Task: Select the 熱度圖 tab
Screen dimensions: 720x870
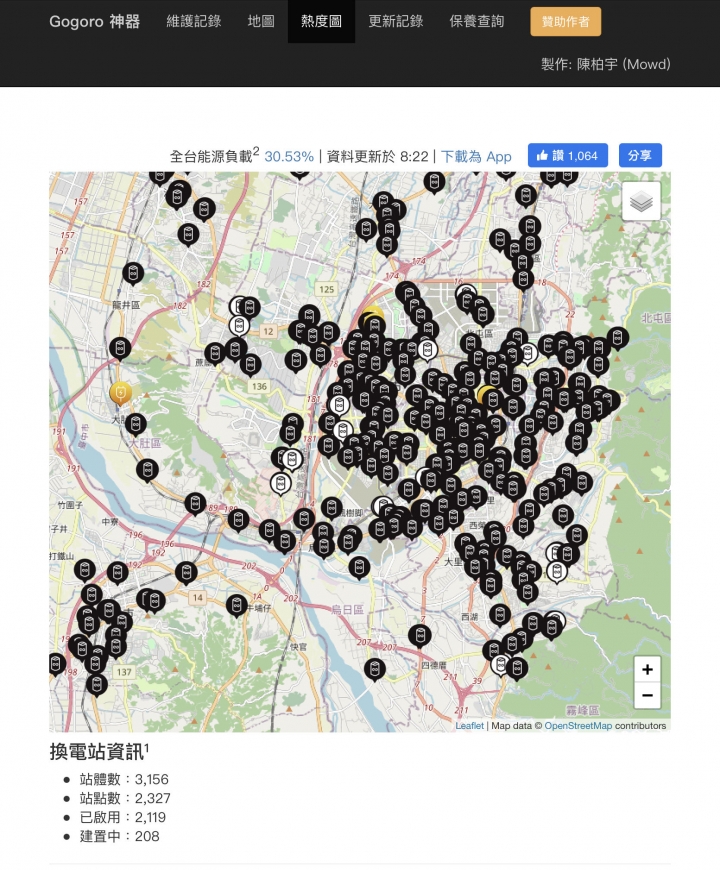Action: (321, 22)
